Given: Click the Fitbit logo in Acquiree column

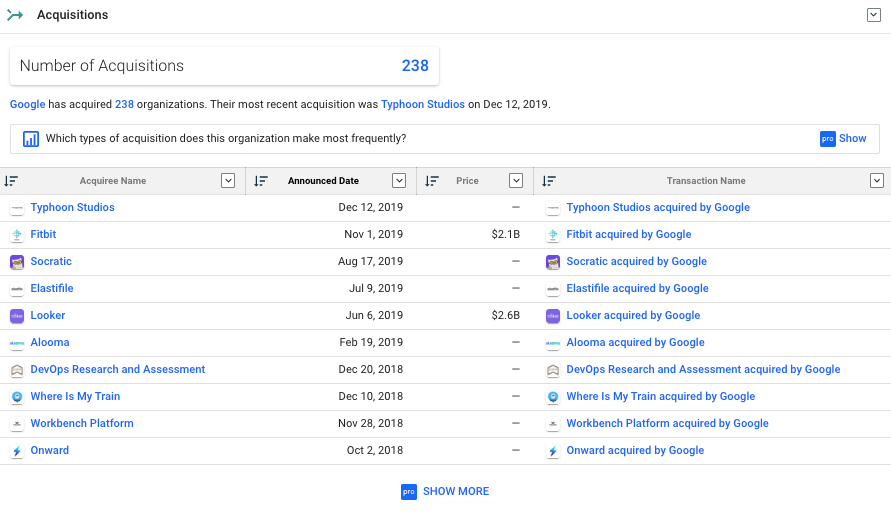Looking at the screenshot, I should 17,235.
